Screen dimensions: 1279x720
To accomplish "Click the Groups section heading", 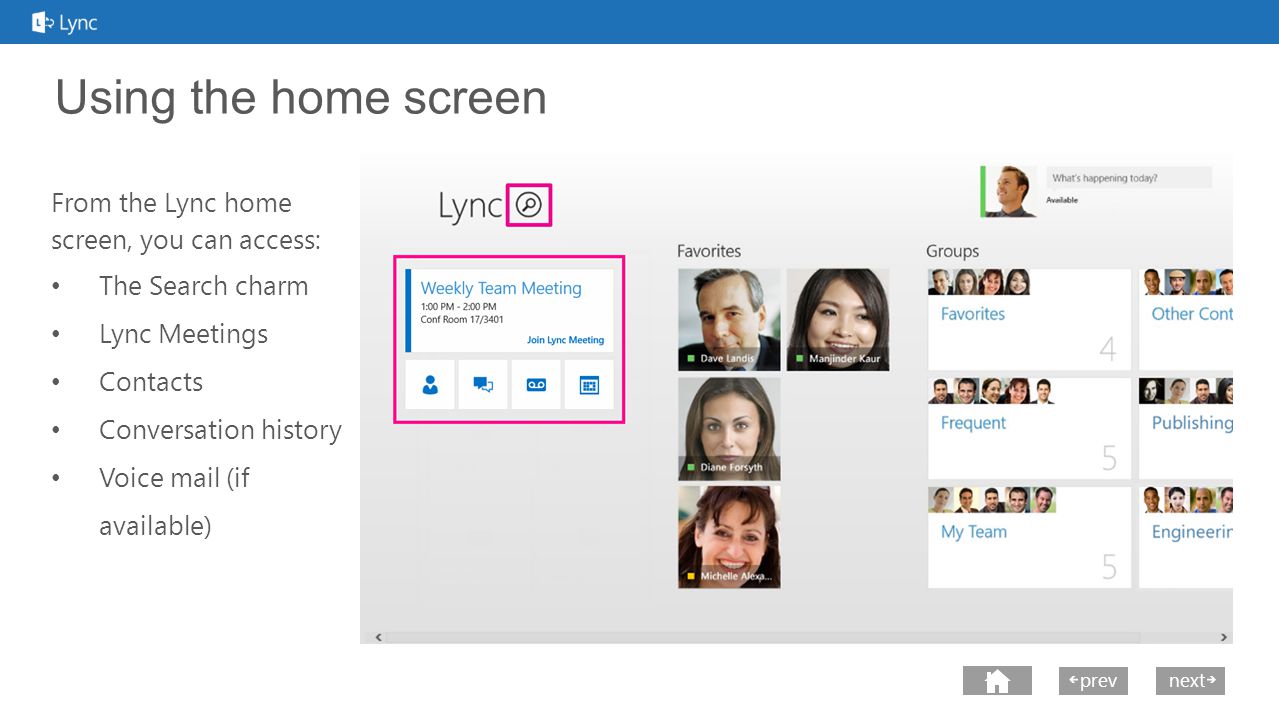I will [952, 251].
